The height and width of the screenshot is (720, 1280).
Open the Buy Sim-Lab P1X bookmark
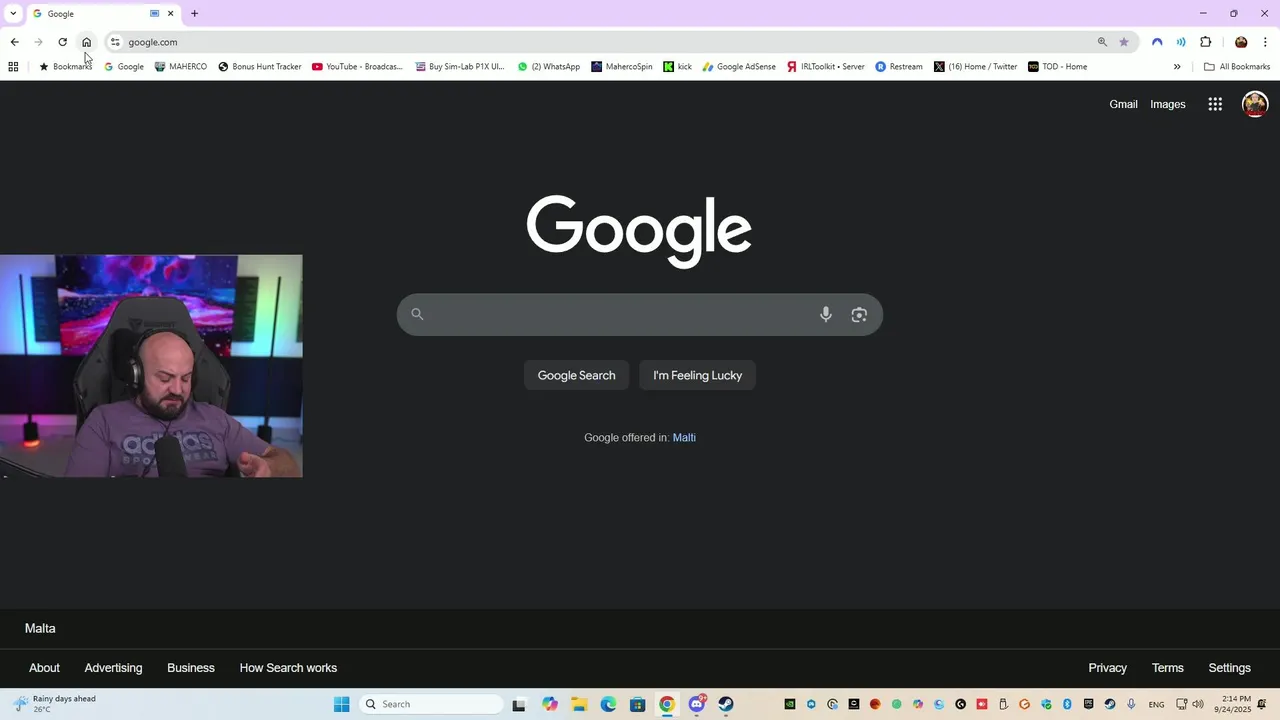point(459,67)
